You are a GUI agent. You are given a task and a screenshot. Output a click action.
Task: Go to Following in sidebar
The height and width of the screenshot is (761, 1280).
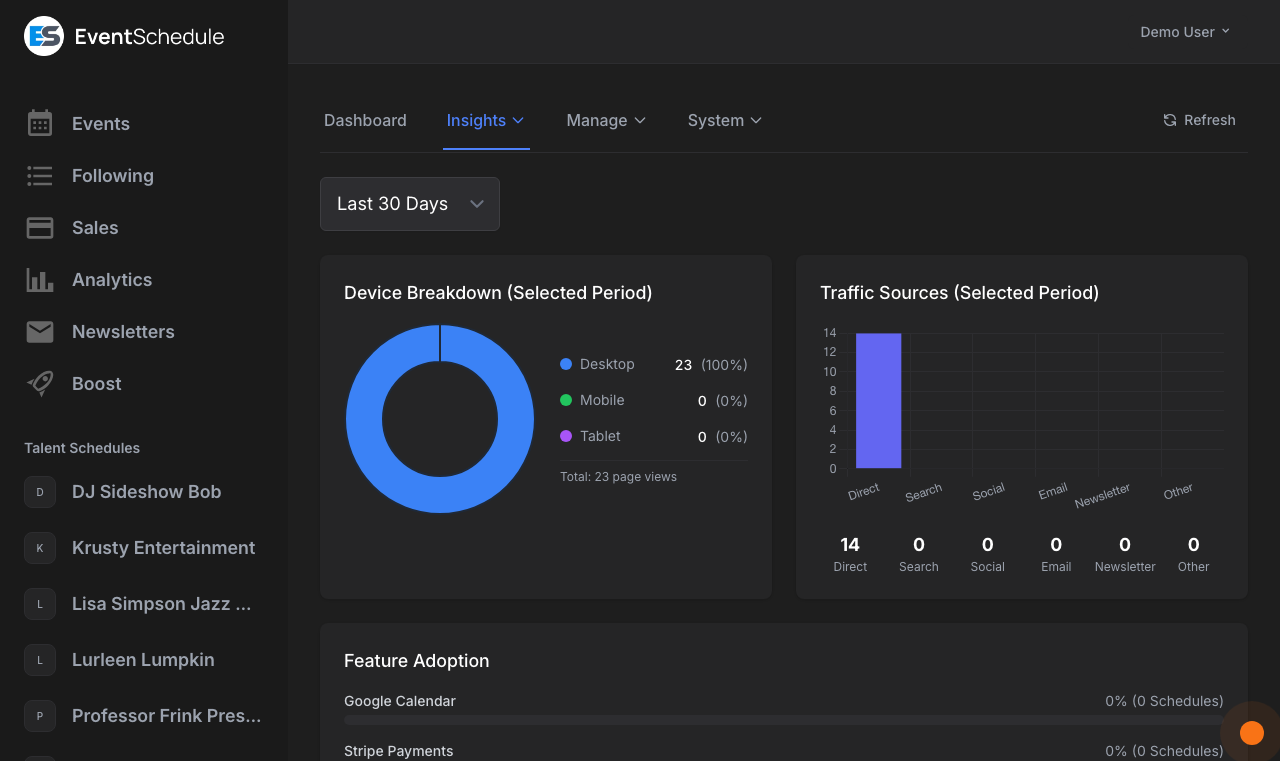(x=113, y=176)
